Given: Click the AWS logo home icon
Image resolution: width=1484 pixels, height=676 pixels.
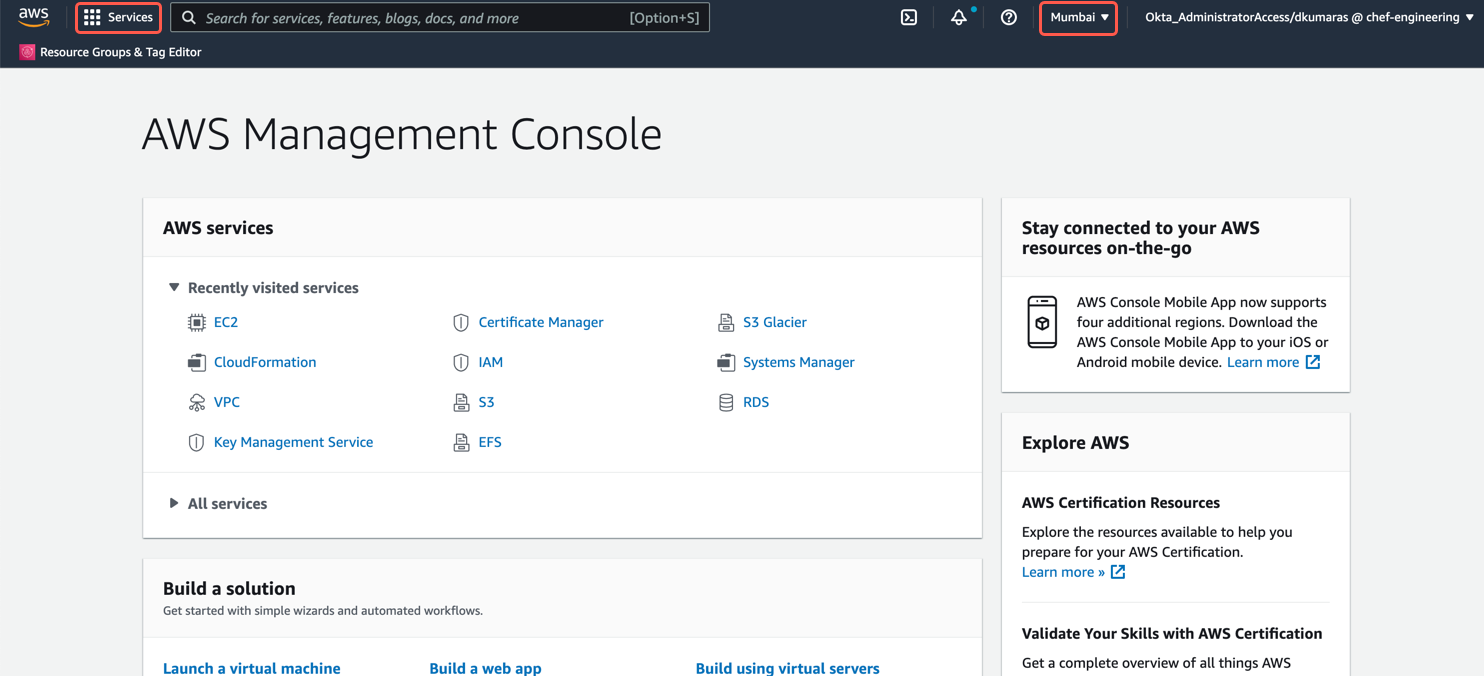Looking at the screenshot, I should [34, 17].
